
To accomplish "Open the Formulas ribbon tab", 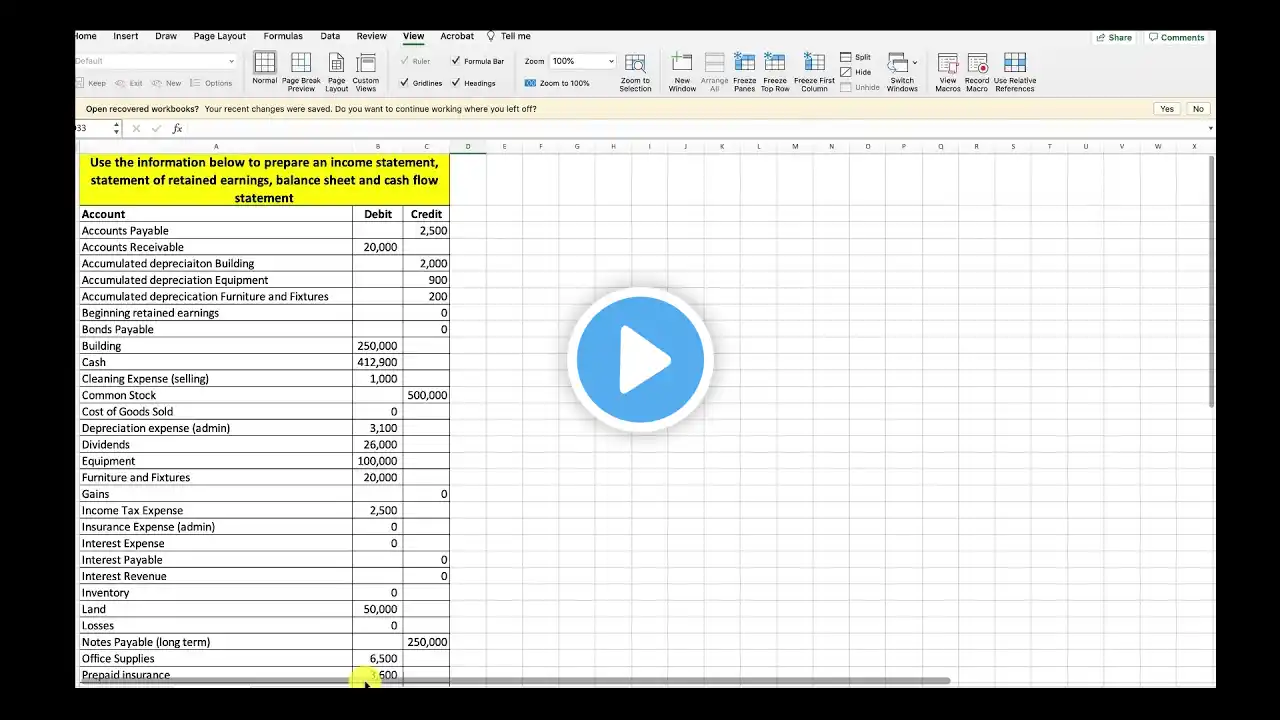I will pyautogui.click(x=283, y=36).
